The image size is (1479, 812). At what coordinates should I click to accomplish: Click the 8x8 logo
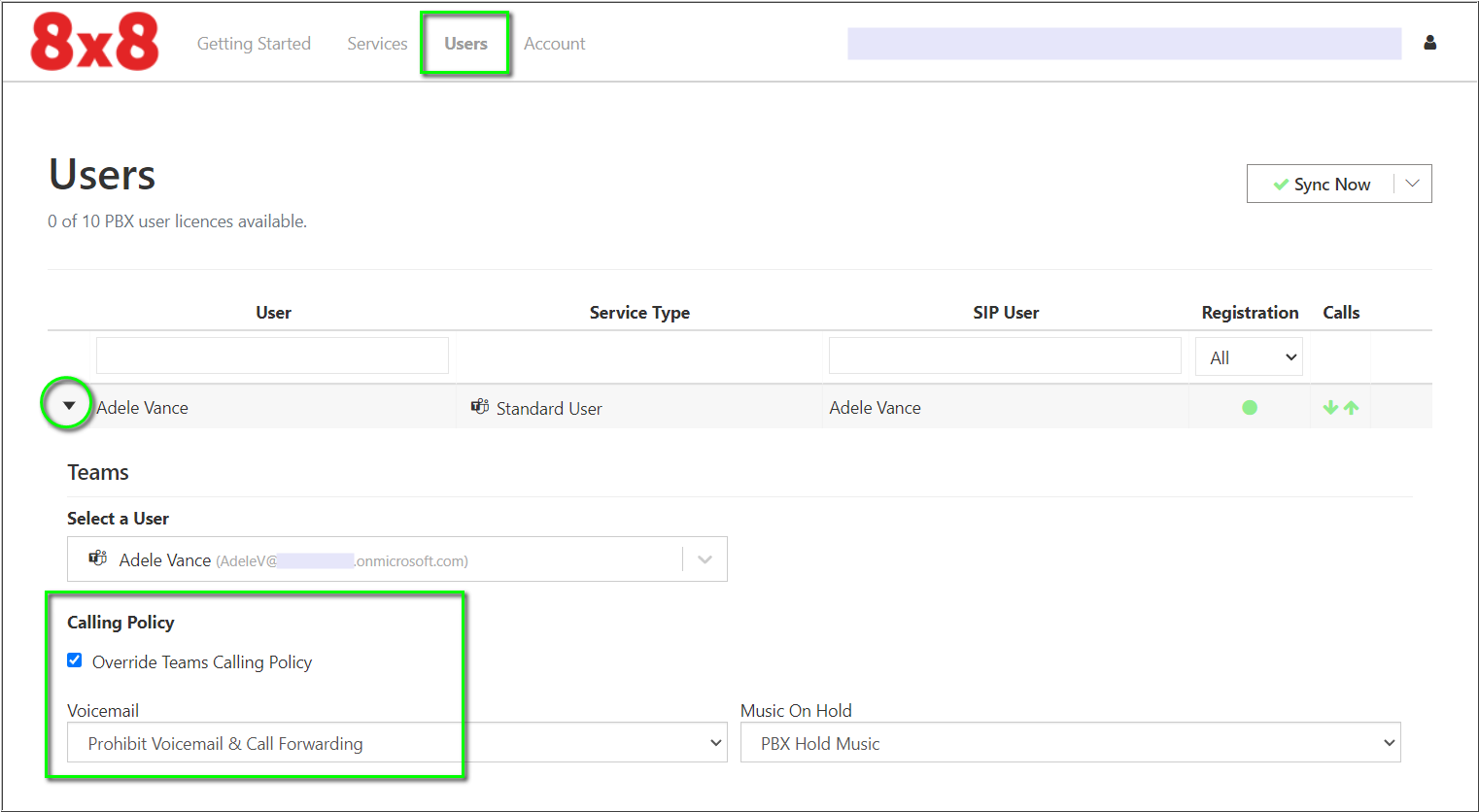pos(93,42)
